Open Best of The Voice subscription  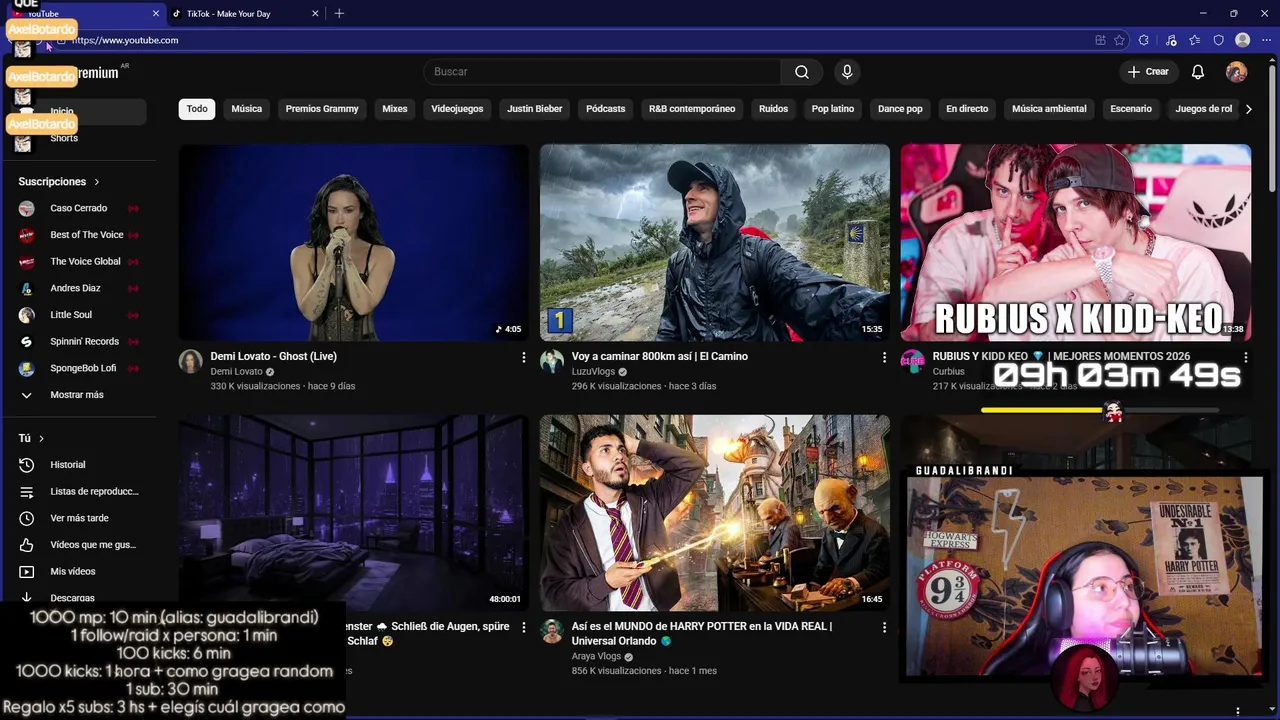coord(78,235)
